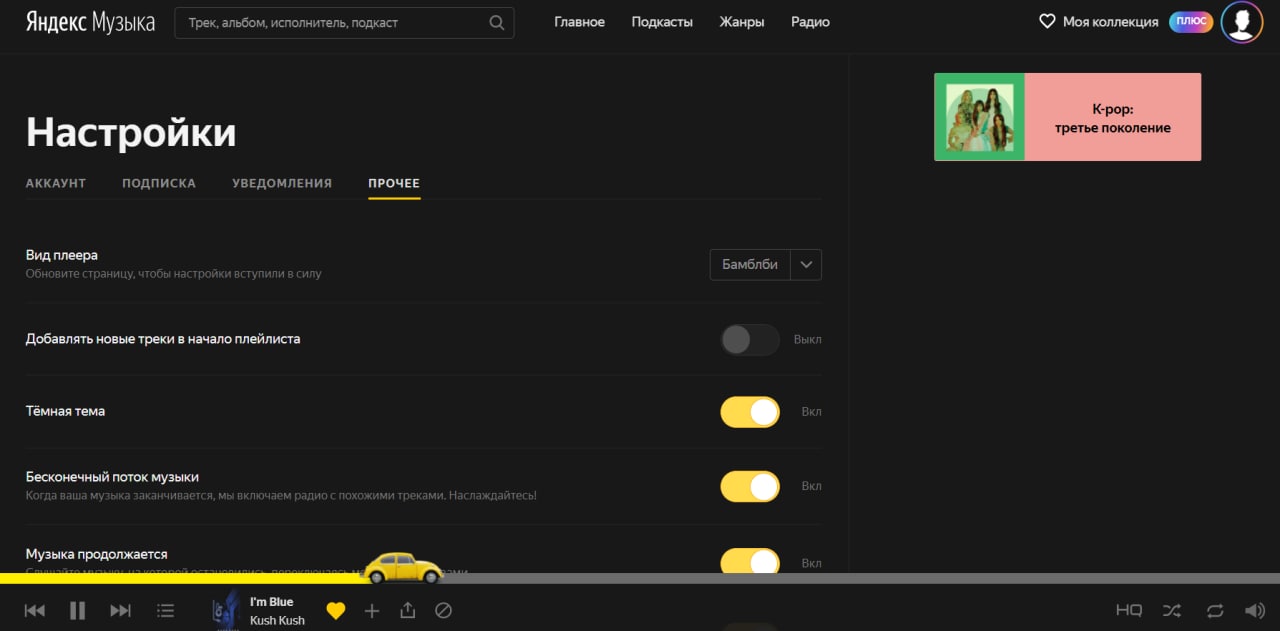Image resolution: width=1280 pixels, height=631 pixels.
Task: Open Жанры section
Action: 742,21
